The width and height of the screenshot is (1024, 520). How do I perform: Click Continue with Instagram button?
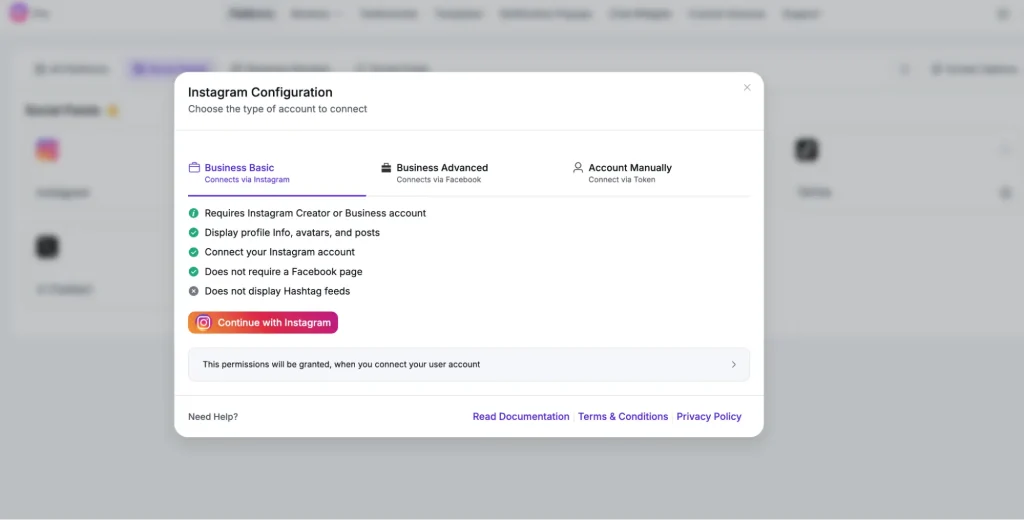(263, 323)
